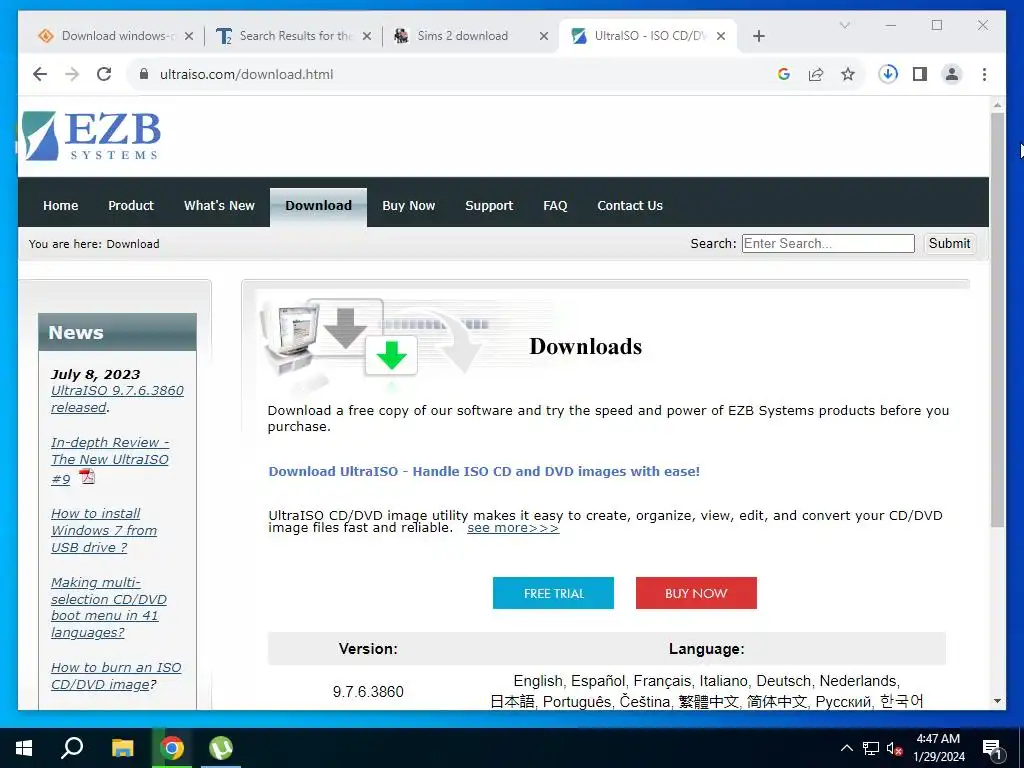Open Windows search from the taskbar
Screen dimensions: 1024x768
click(x=72, y=748)
